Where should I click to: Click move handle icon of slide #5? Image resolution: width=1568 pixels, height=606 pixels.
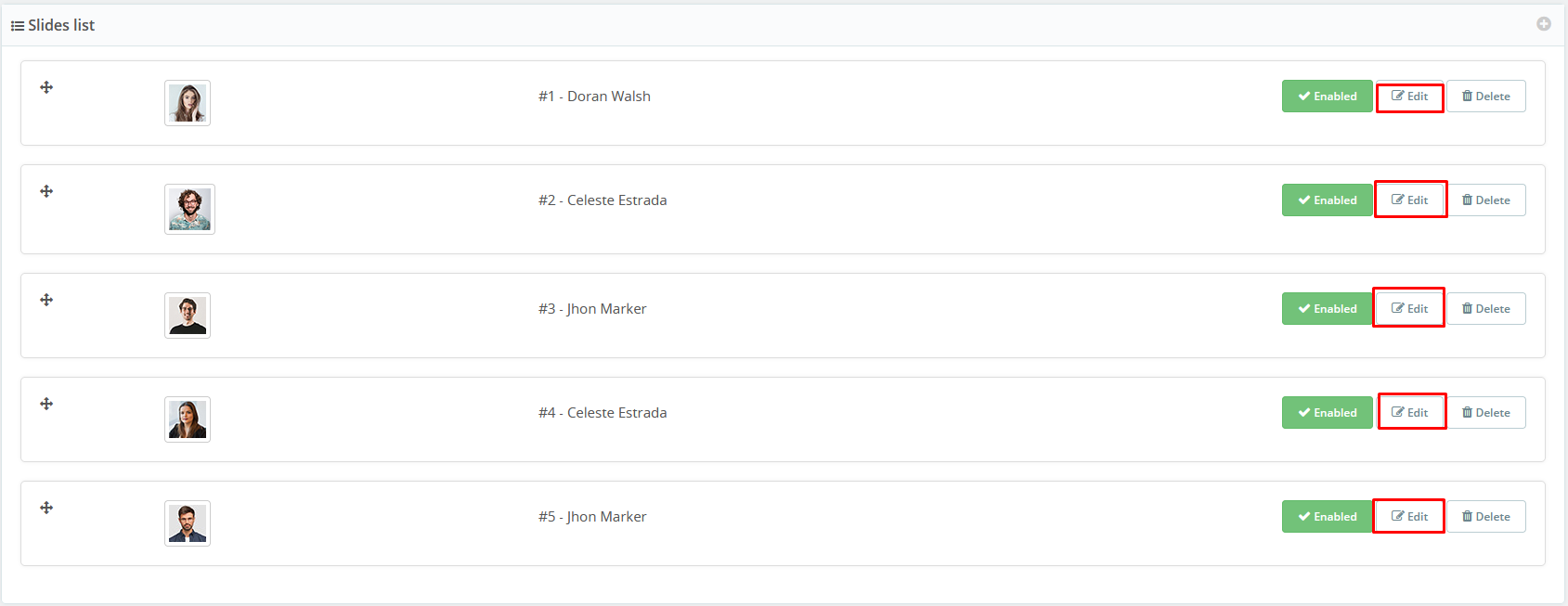(x=46, y=508)
